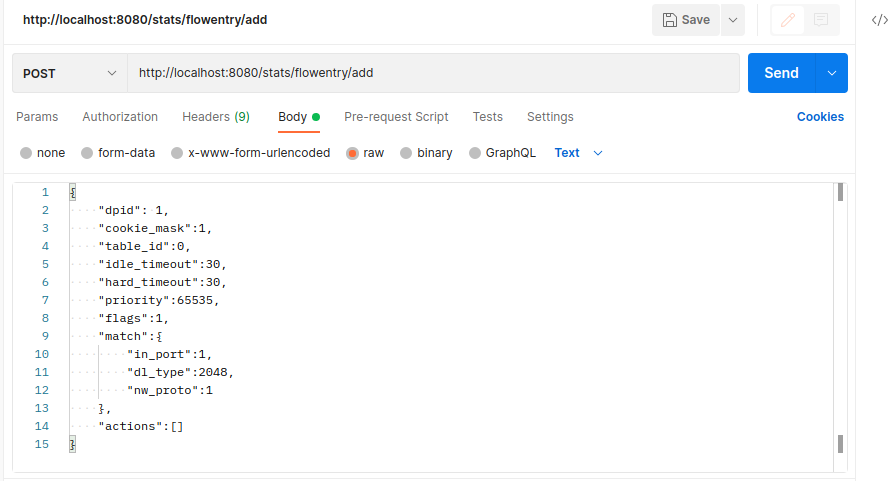Open the Text format dropdown
Screen dimensions: 888x481
(x=579, y=153)
